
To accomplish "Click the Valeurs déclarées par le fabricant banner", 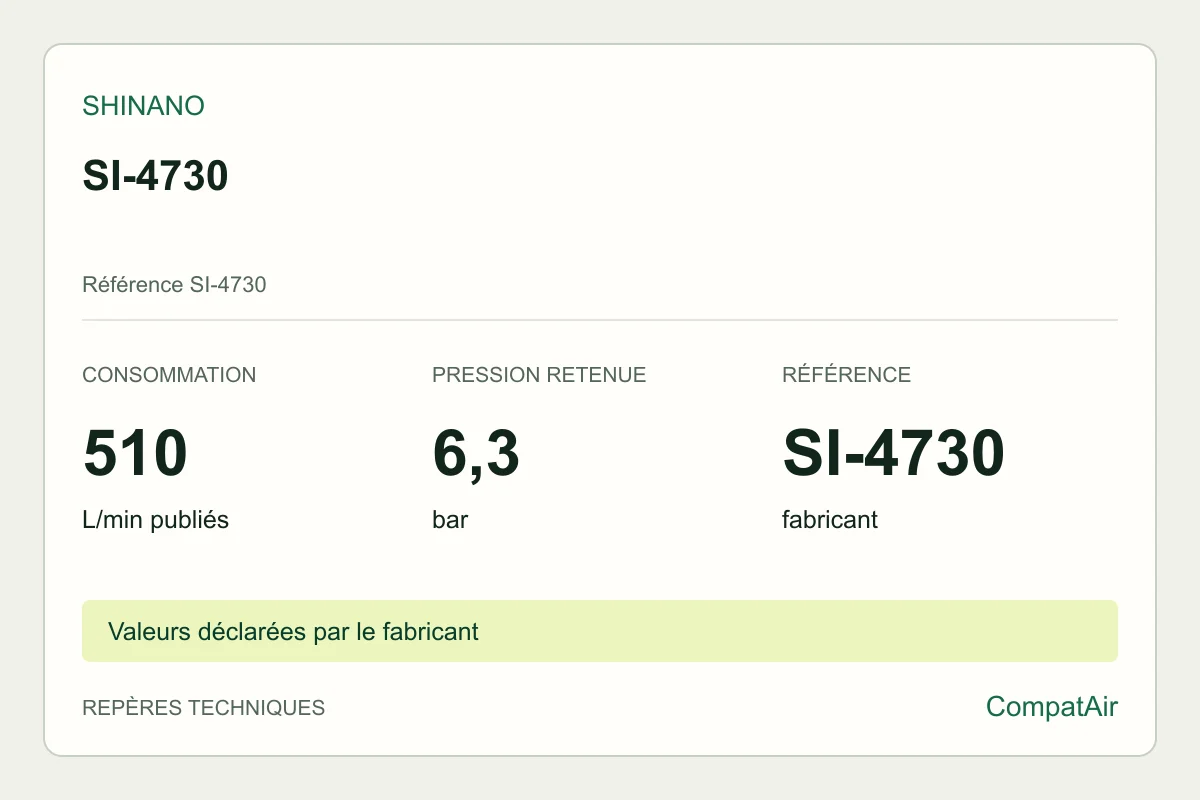I will pos(293,632).
